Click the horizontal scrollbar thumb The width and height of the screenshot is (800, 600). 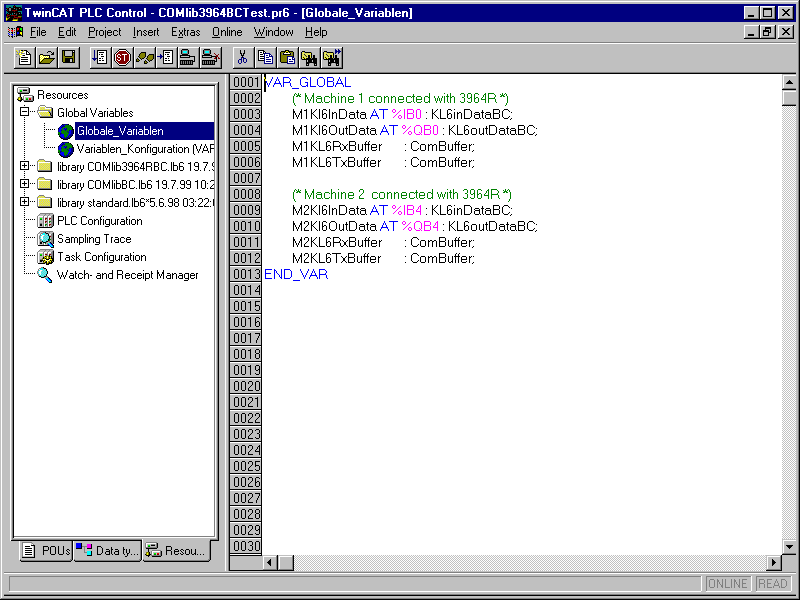coord(286,563)
